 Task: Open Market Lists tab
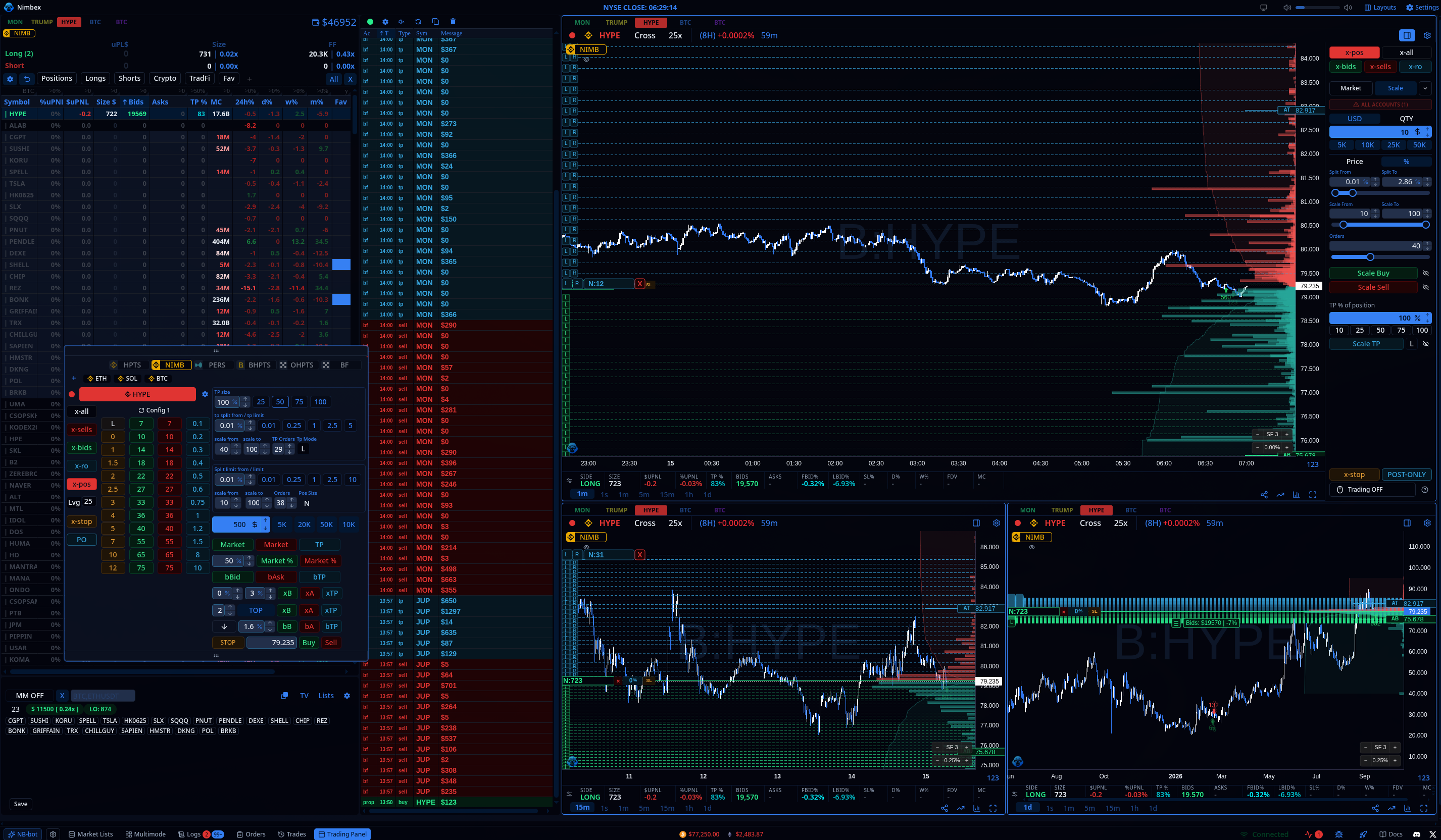(90, 834)
